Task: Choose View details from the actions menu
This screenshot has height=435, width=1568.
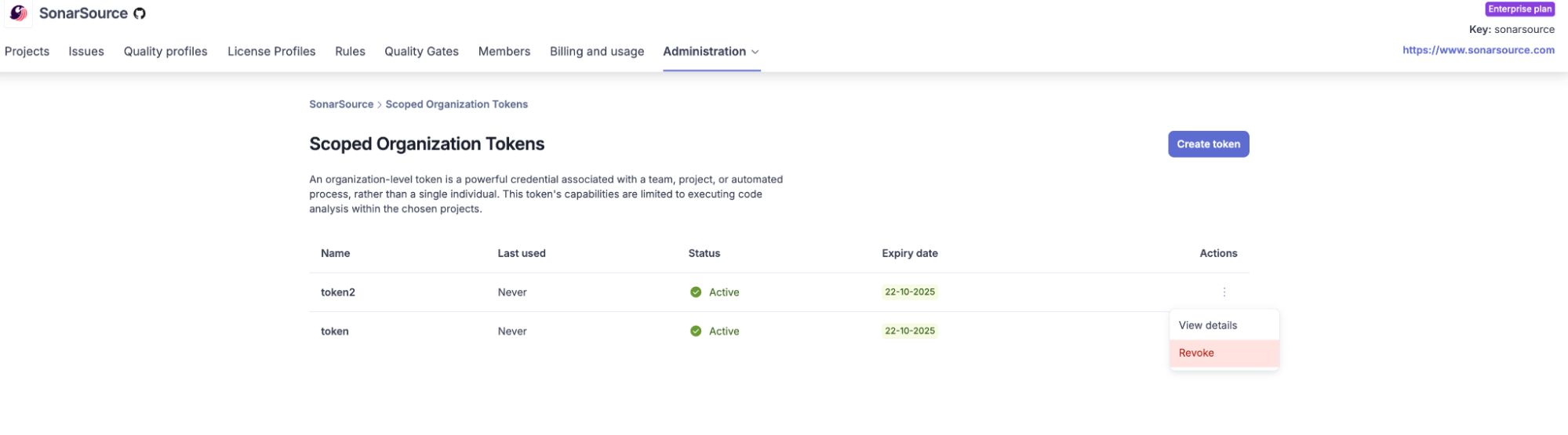Action: [x=1208, y=325]
